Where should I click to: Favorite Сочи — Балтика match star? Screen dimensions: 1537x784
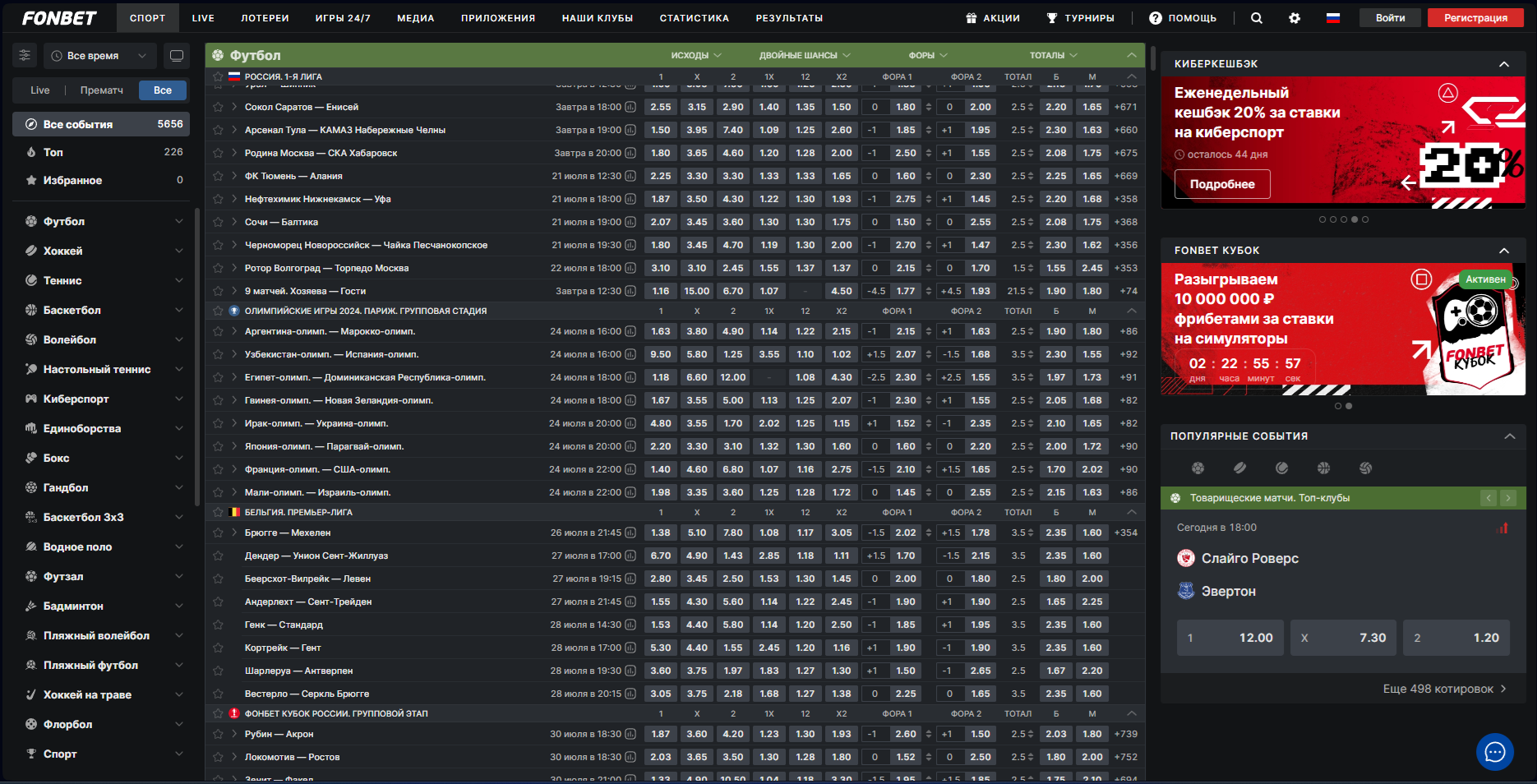pyautogui.click(x=218, y=222)
